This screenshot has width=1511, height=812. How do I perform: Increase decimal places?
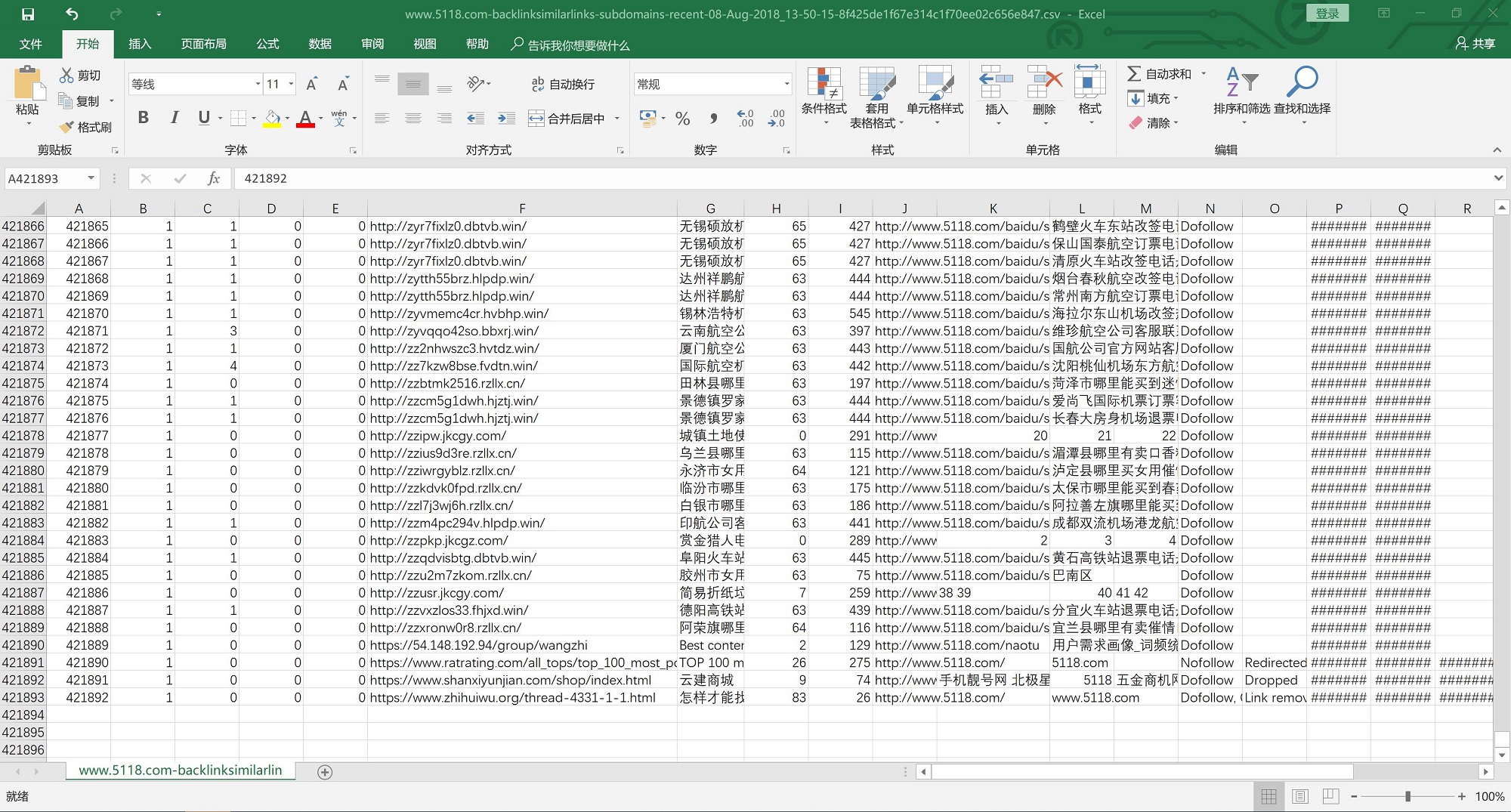[745, 118]
